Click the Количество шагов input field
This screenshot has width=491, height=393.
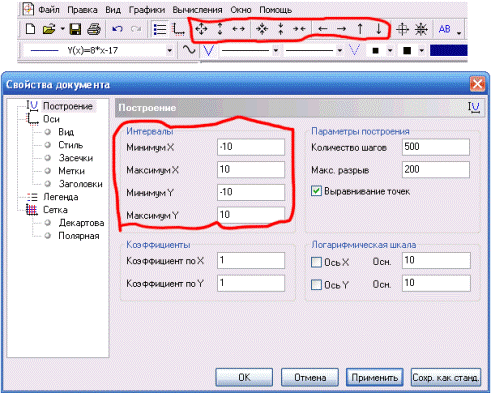[436, 147]
